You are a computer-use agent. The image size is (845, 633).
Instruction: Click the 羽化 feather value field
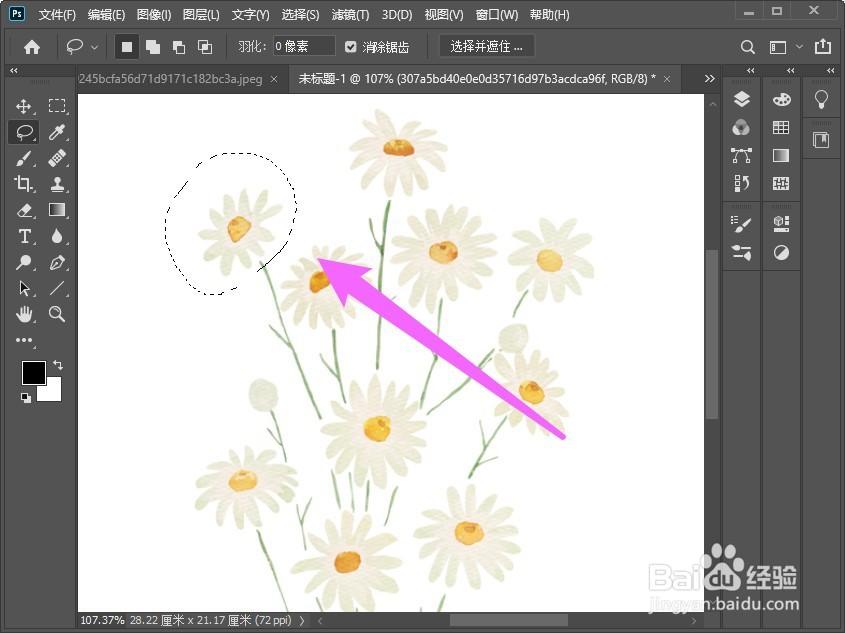tap(304, 46)
